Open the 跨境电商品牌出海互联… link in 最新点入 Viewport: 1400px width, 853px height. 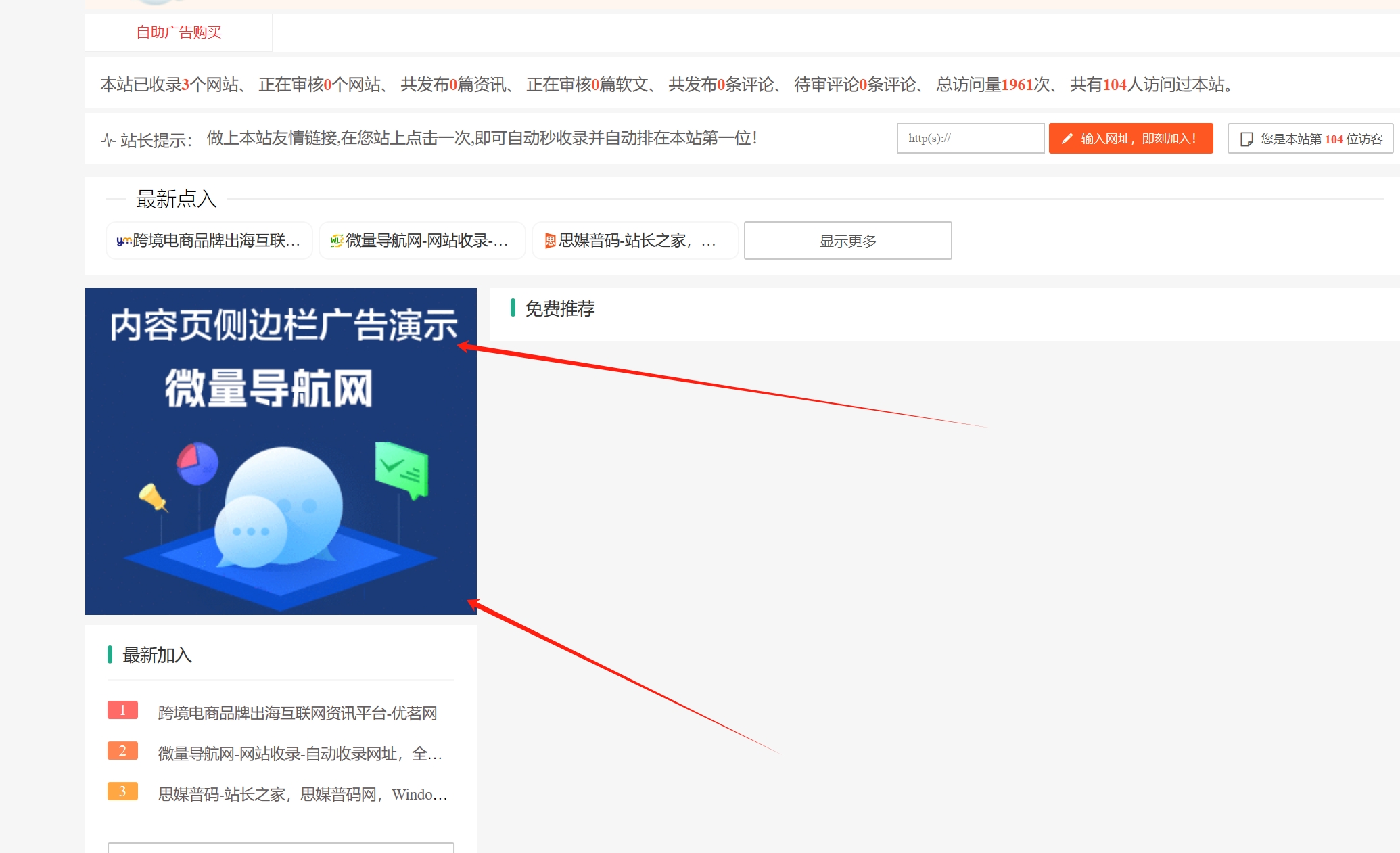pyautogui.click(x=209, y=241)
